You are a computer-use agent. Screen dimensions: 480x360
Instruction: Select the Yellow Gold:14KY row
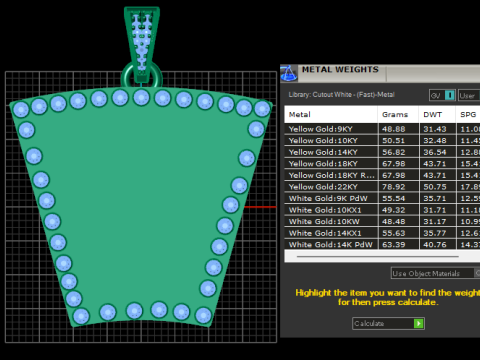point(382,152)
